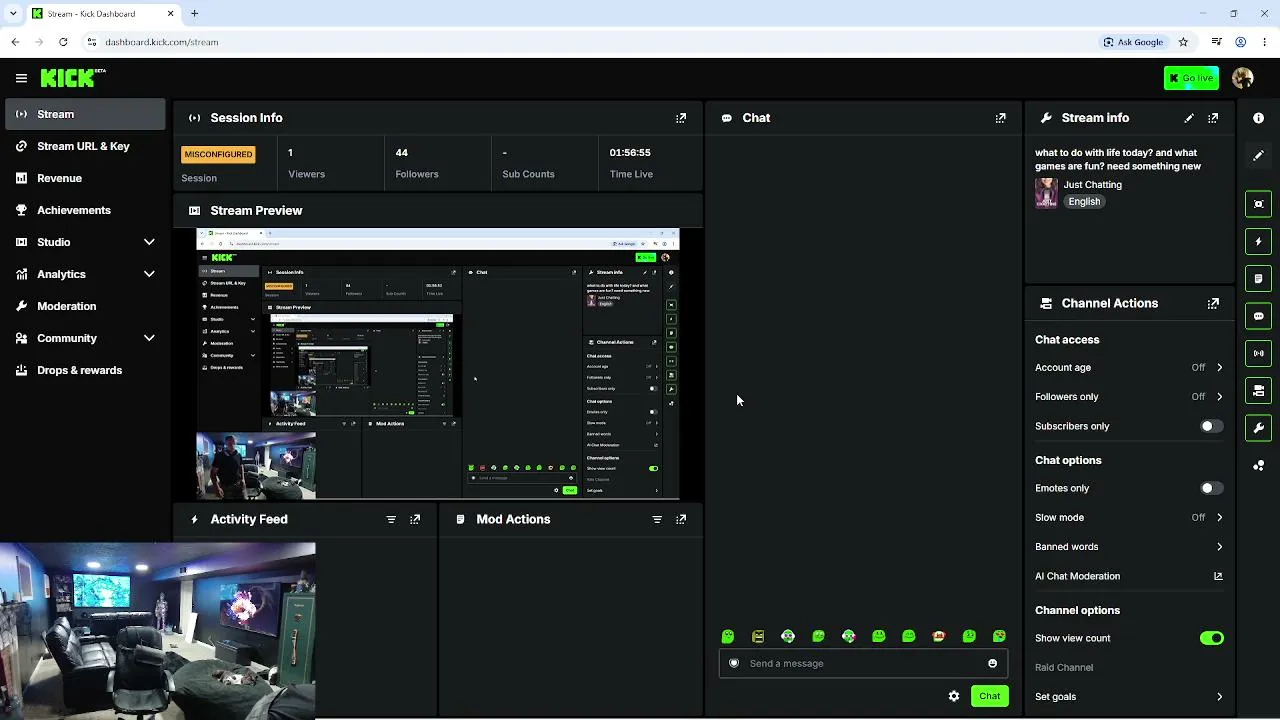This screenshot has width=1280, height=720.
Task: Click the info icon in the right rail
Action: 1258,118
